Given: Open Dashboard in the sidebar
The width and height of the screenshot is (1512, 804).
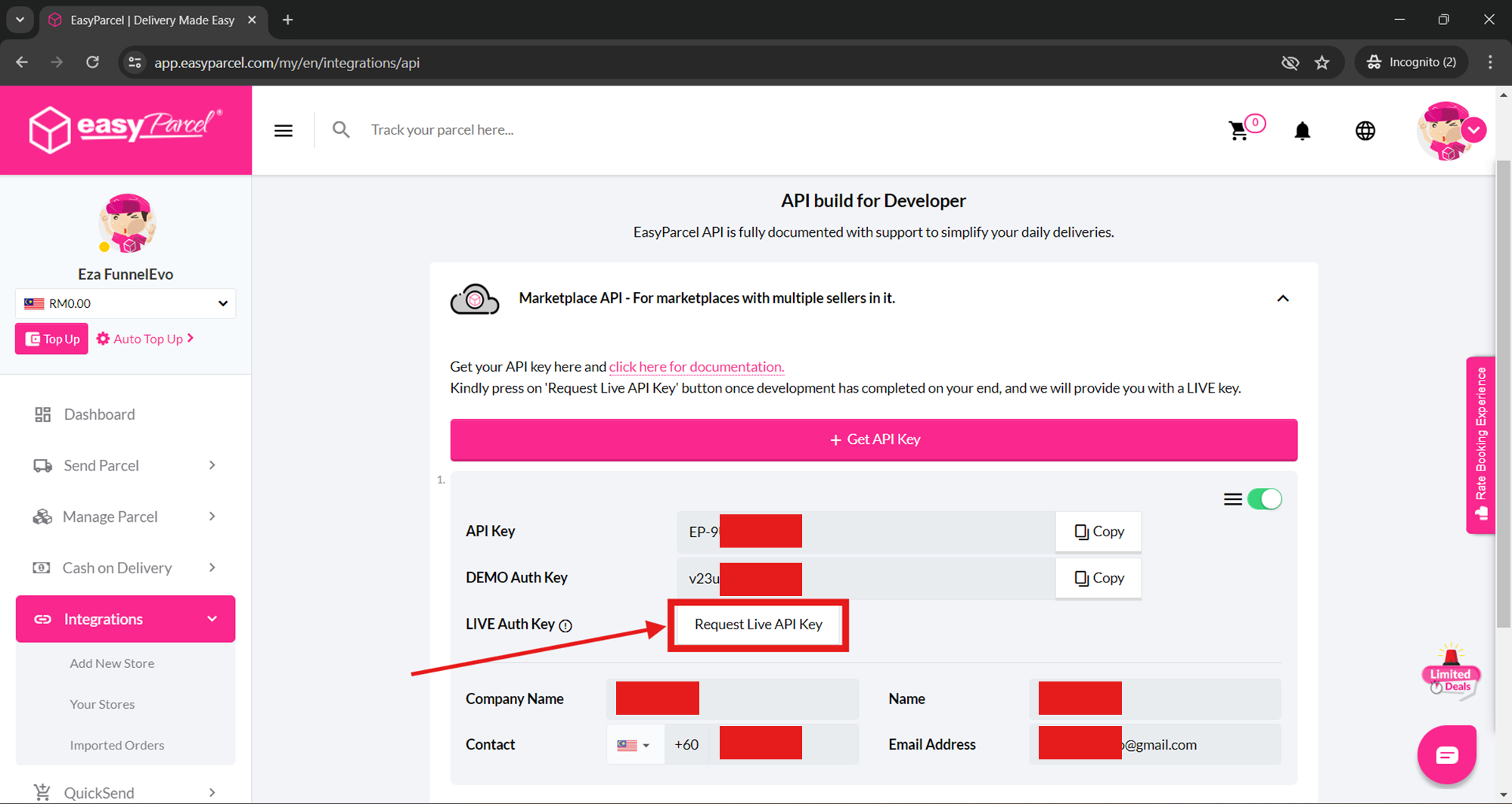Looking at the screenshot, I should point(99,414).
